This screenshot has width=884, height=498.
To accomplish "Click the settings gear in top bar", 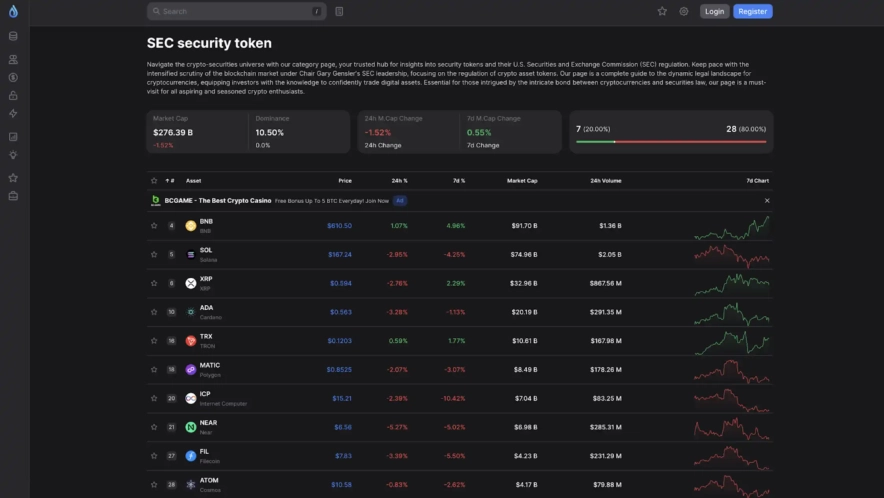I will point(684,12).
